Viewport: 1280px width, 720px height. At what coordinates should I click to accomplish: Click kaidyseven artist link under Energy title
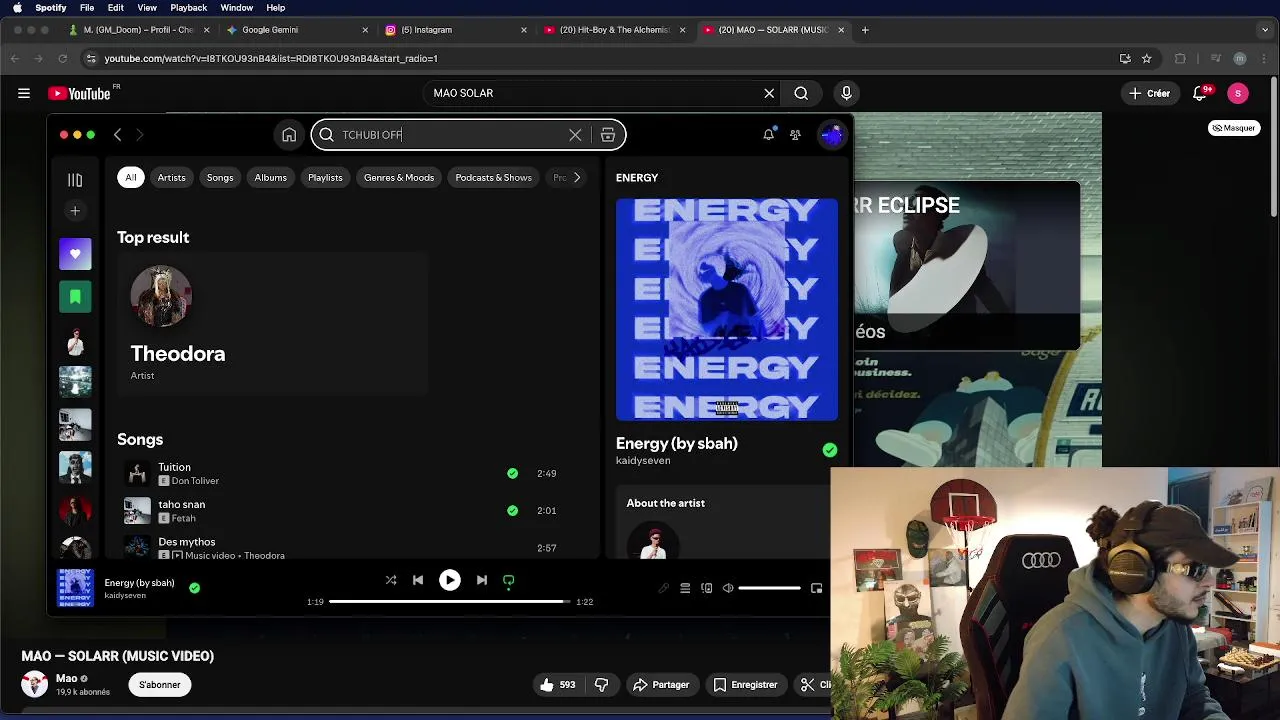pyautogui.click(x=643, y=461)
